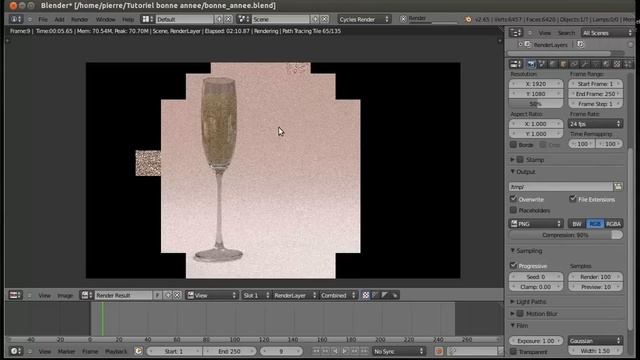Open the info editor type selector

coord(16,19)
